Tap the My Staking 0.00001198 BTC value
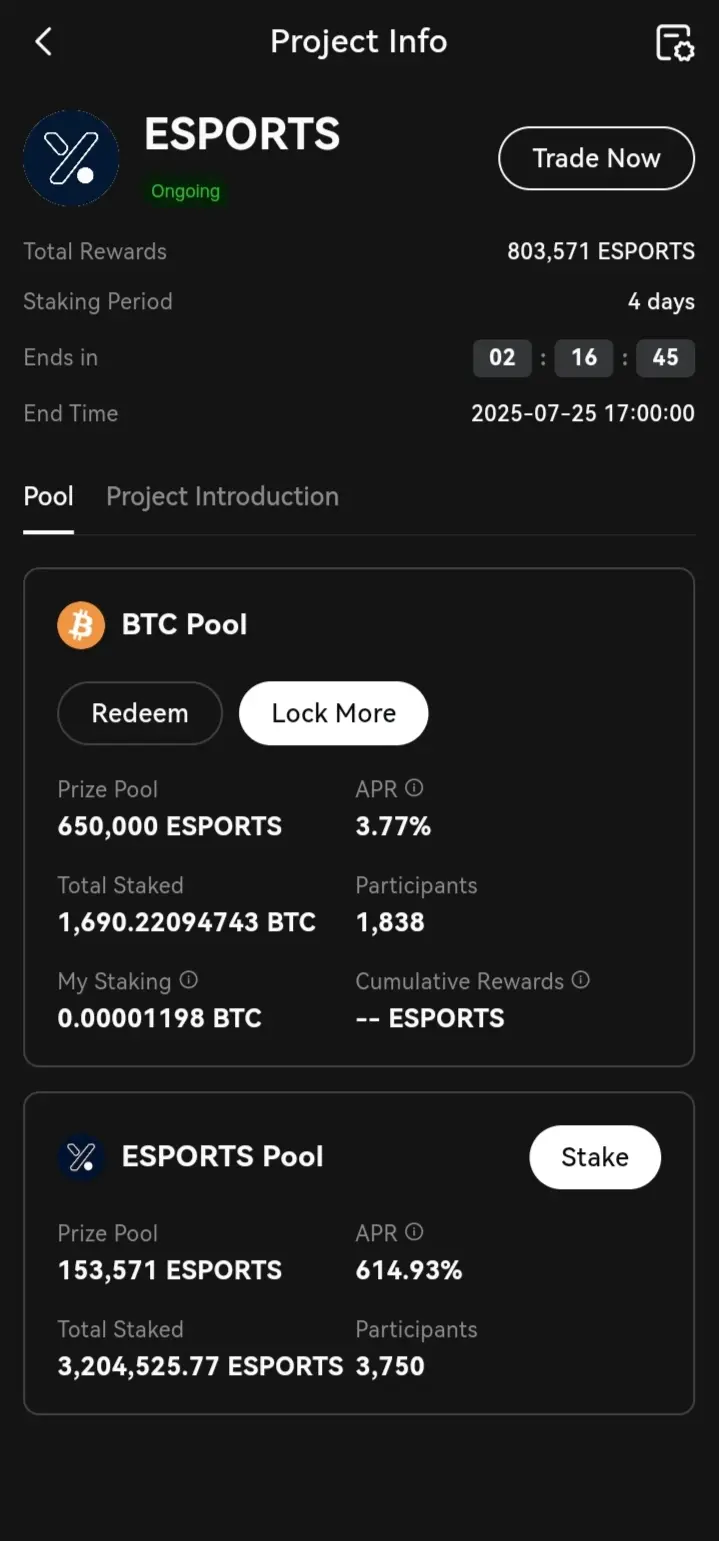 click(160, 1019)
